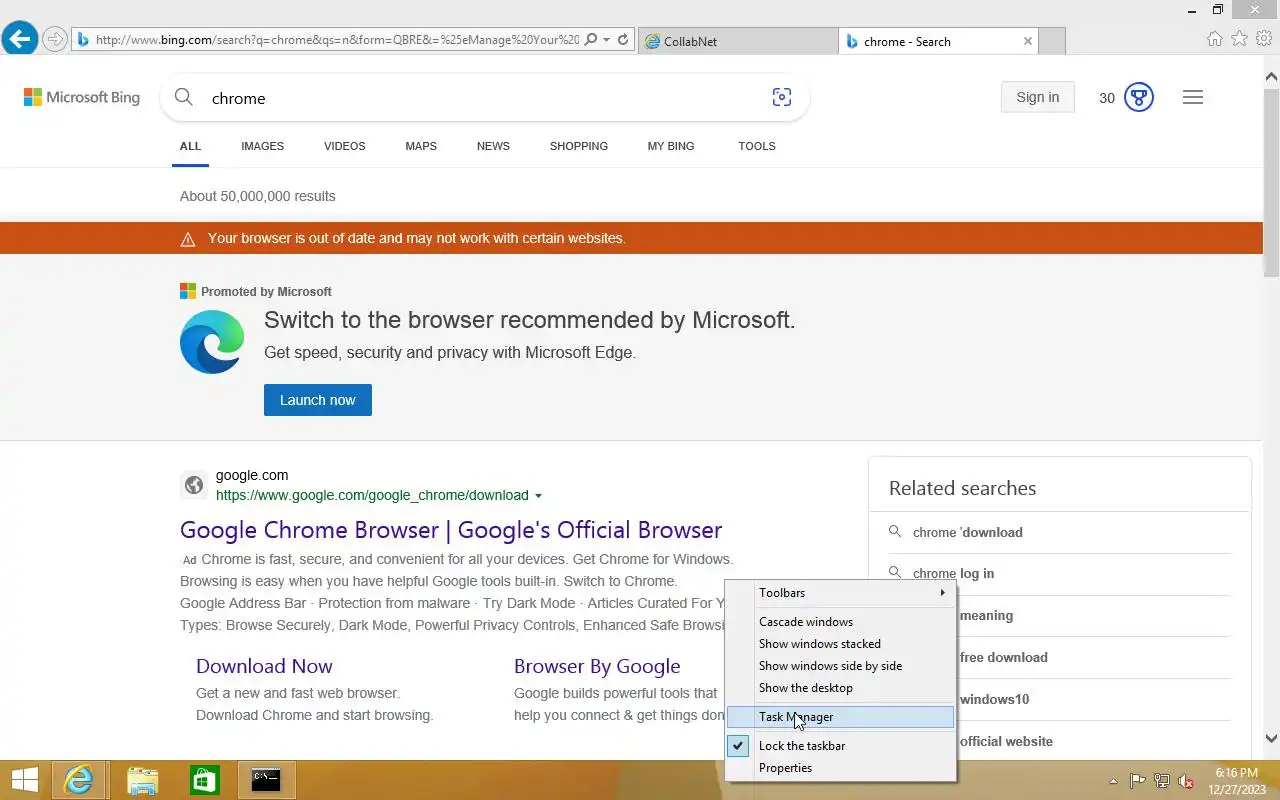Toggle Lock the taskbar option

point(840,746)
